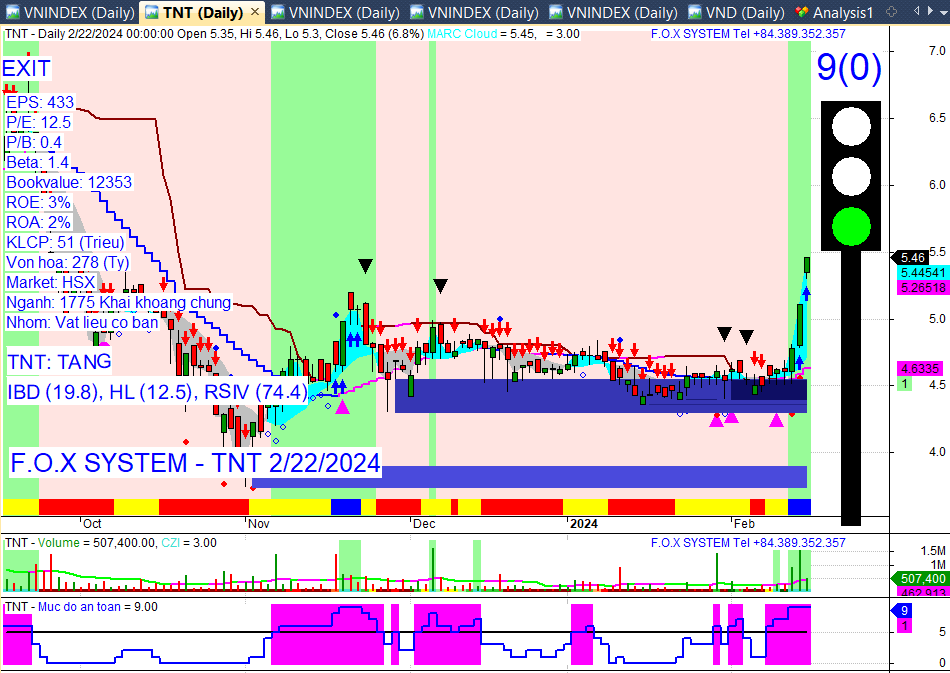Screen dimensions: 950x673
Task: Click the ROA: 2% label
Action: (x=38, y=222)
